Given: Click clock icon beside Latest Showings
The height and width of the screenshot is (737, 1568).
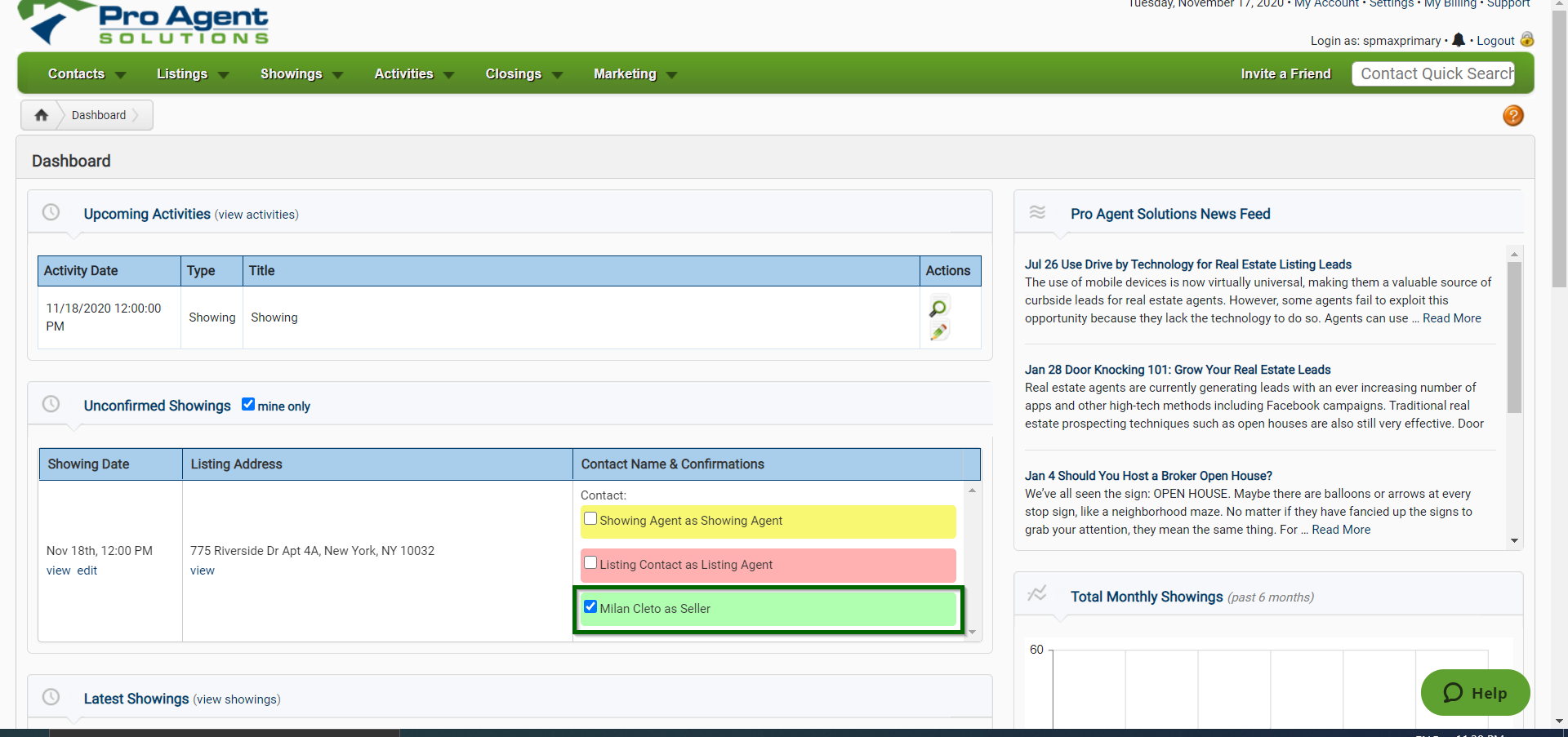Looking at the screenshot, I should 51,697.
